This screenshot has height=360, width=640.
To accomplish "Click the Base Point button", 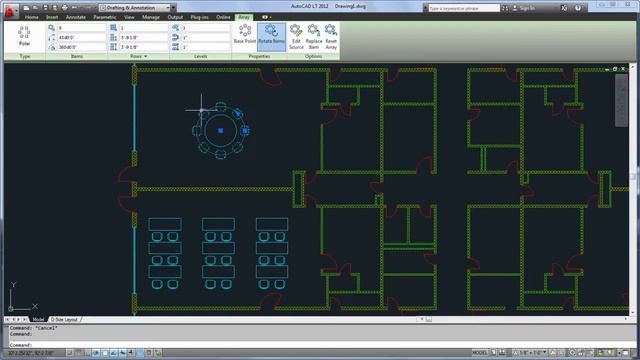I will coord(245,34).
